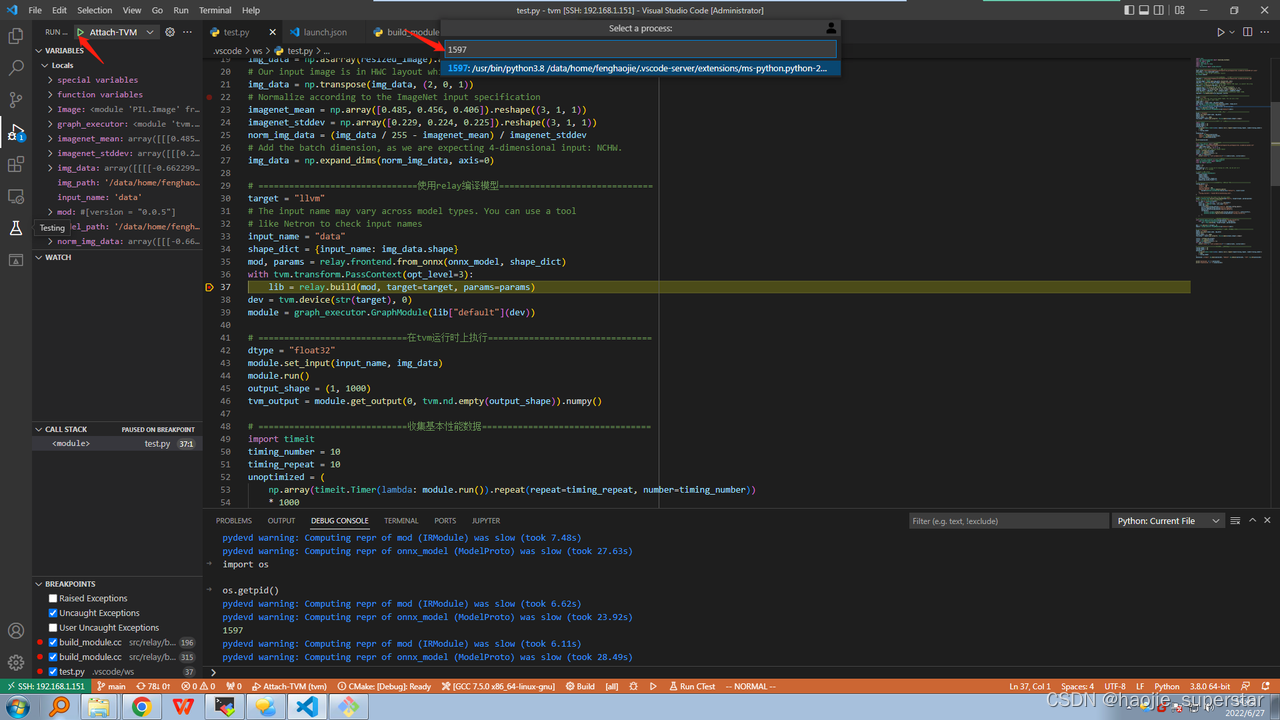Screen dimensions: 1280x720
Task: Disable build_module.cc line 196 breakpoint
Action: pyautogui.click(x=53, y=642)
